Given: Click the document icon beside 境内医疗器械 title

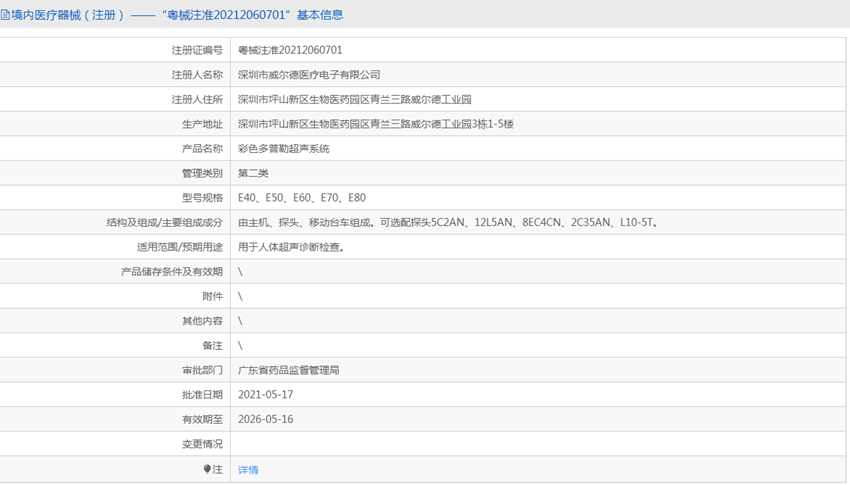Looking at the screenshot, I should [5, 15].
